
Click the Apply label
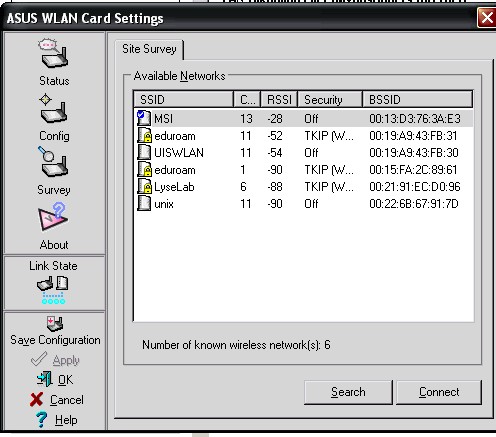pyautogui.click(x=66, y=360)
